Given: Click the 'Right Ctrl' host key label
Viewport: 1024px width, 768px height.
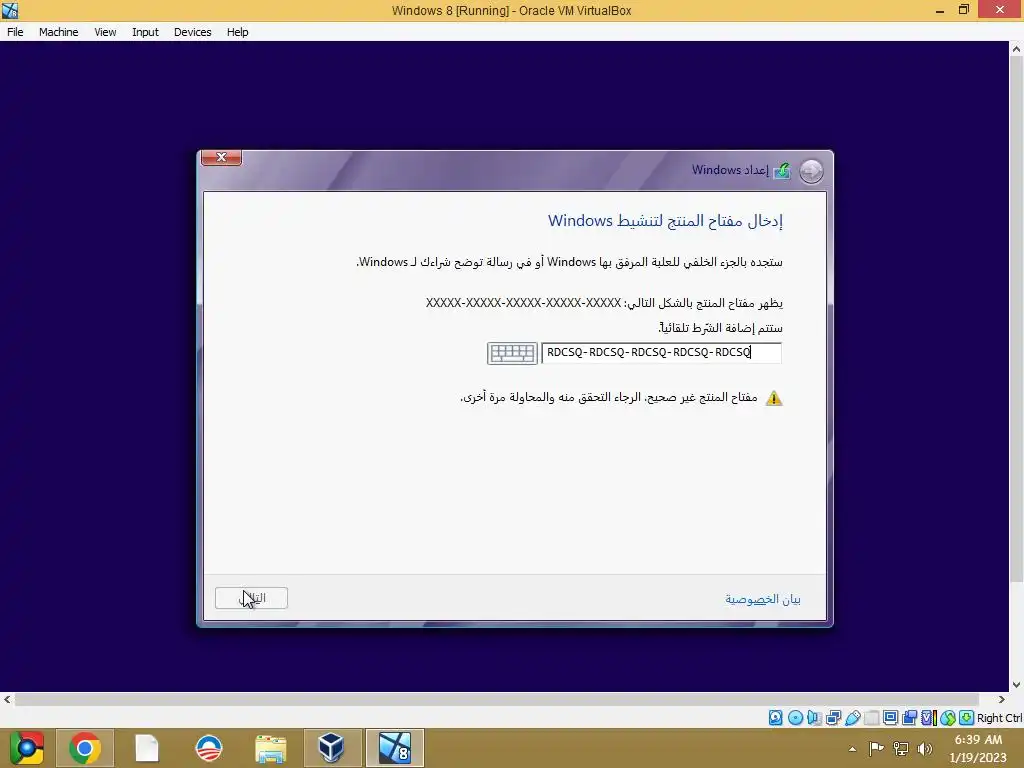Looking at the screenshot, I should [x=999, y=718].
